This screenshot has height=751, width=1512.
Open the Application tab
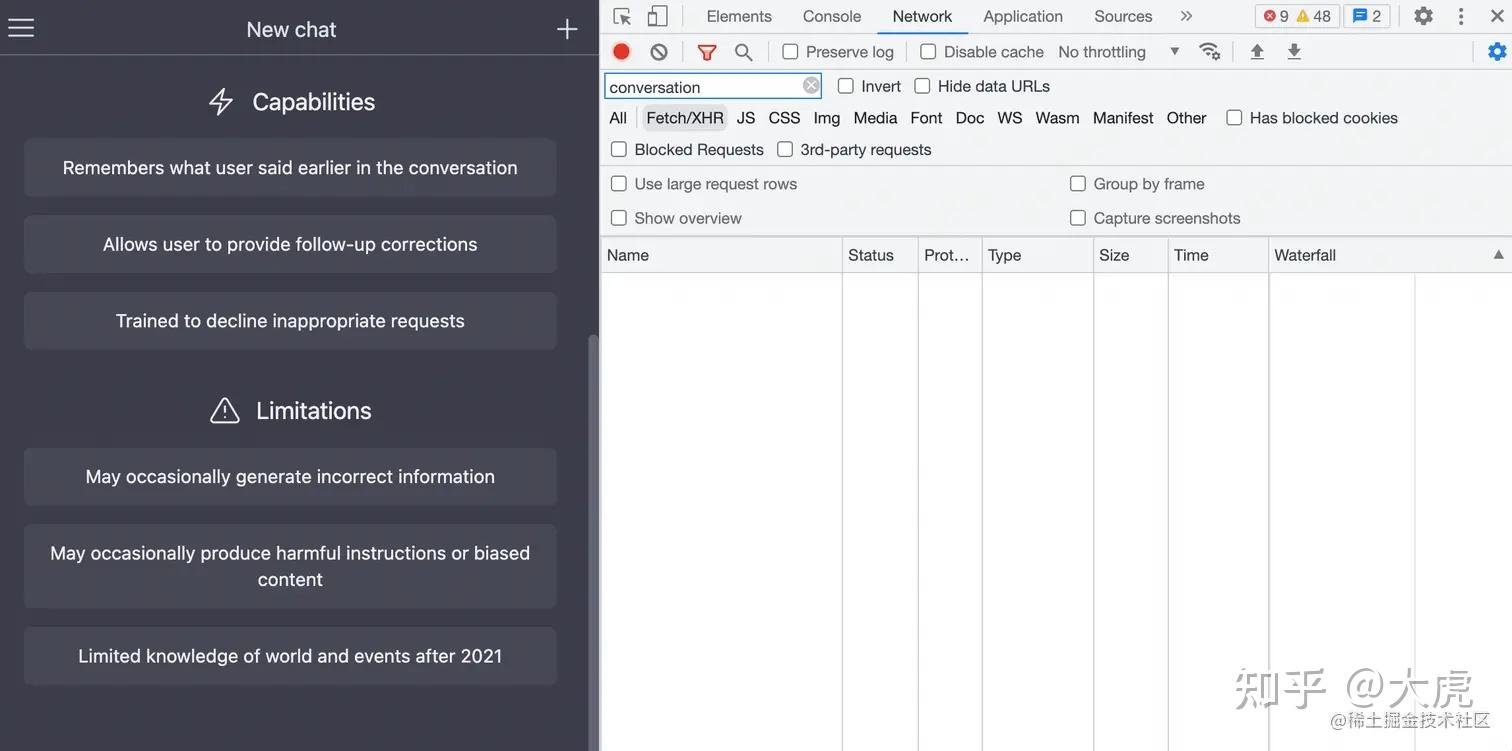(1022, 16)
